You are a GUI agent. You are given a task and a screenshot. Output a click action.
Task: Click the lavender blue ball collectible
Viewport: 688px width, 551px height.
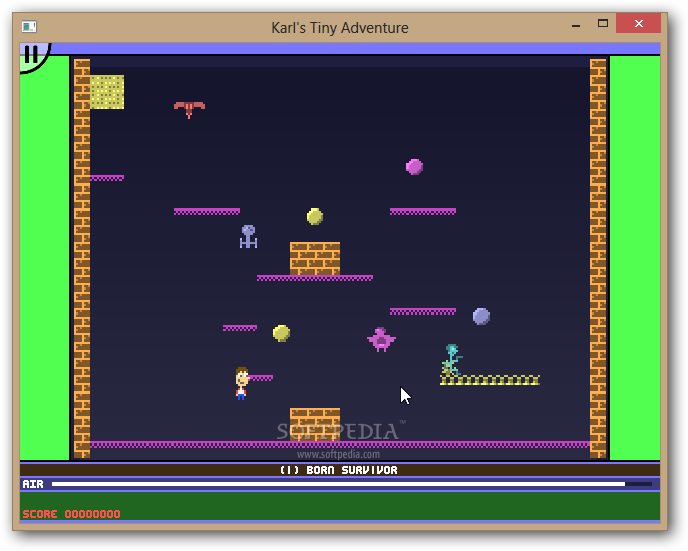pyautogui.click(x=481, y=316)
